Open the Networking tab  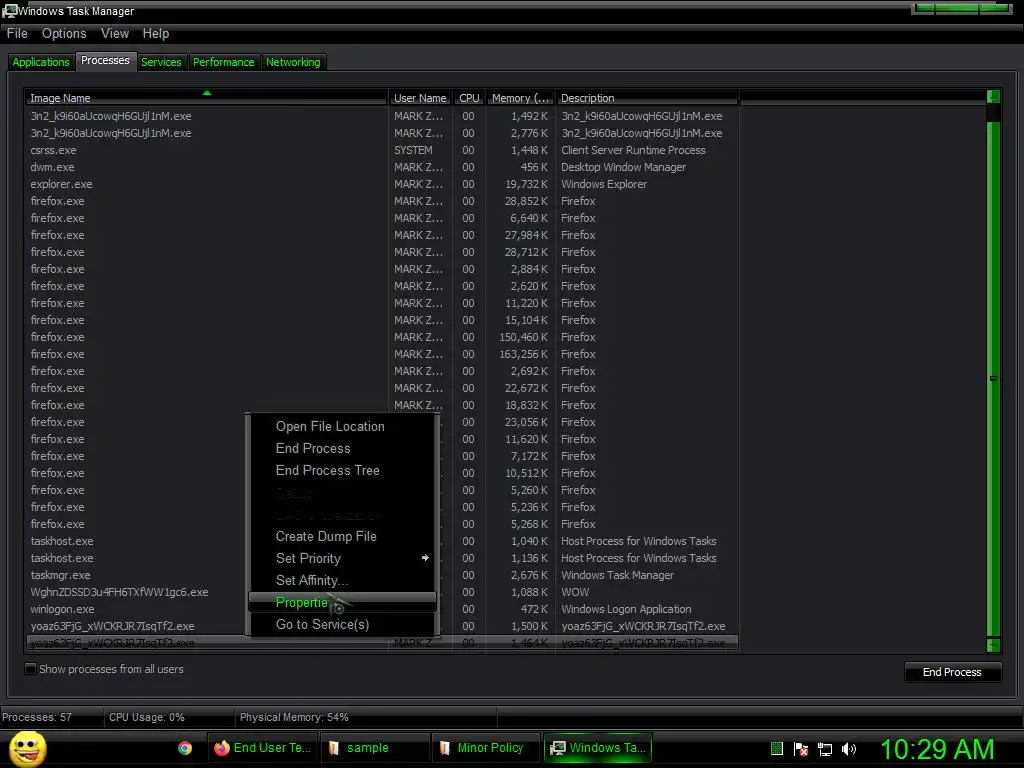[293, 62]
